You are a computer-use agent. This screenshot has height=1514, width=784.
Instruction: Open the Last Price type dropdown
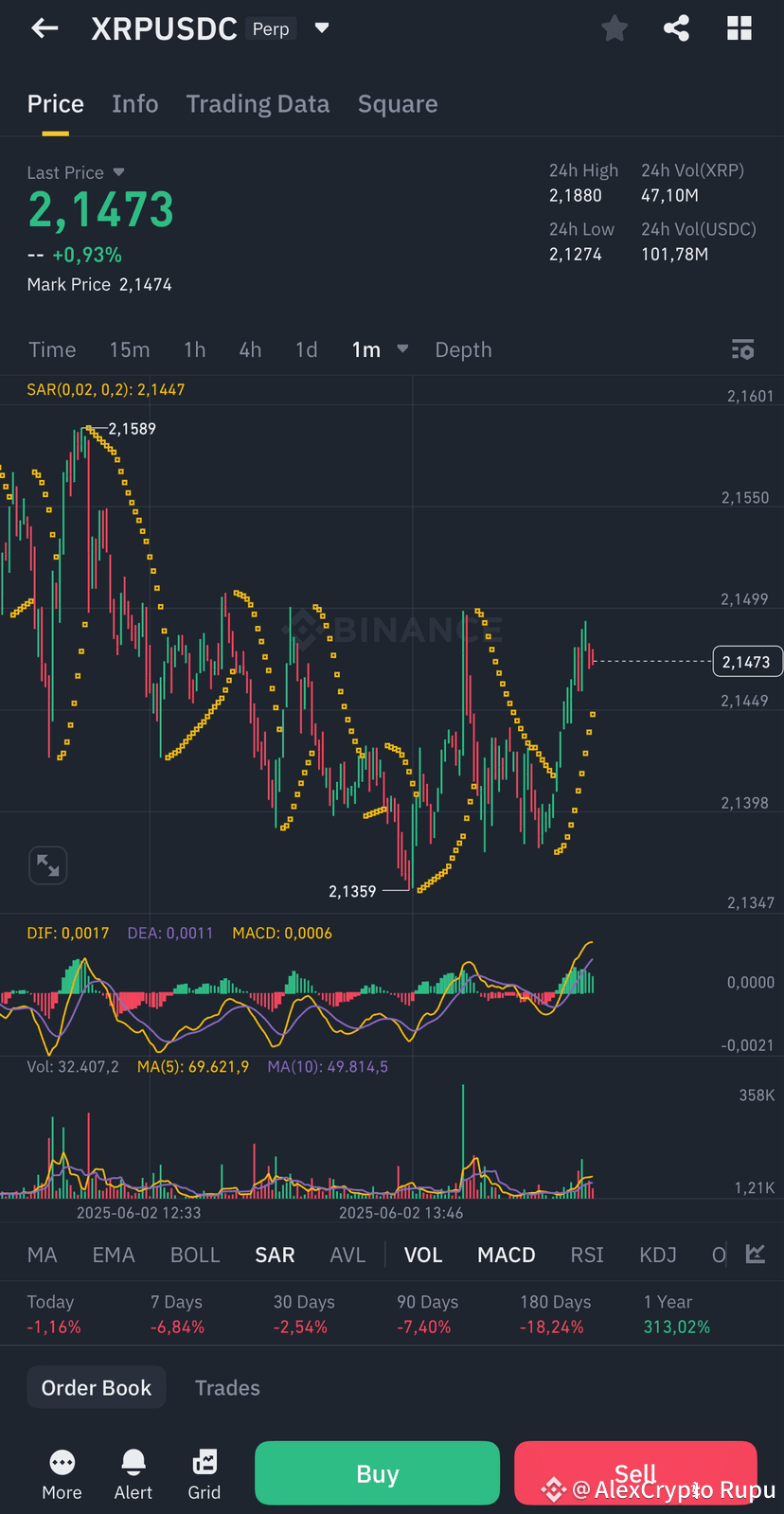coord(118,172)
